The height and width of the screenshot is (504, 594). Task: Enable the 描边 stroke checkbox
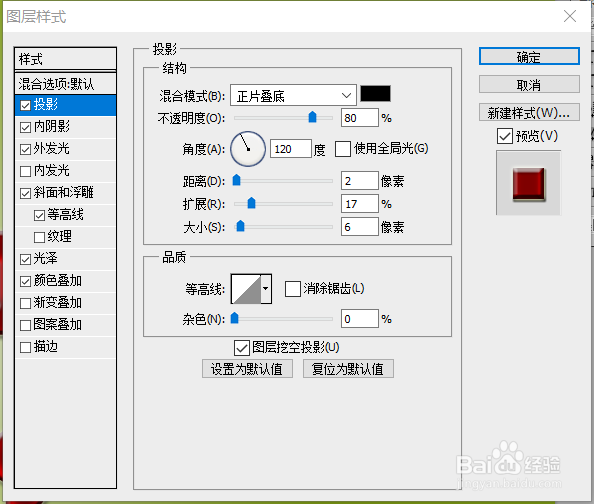point(25,347)
